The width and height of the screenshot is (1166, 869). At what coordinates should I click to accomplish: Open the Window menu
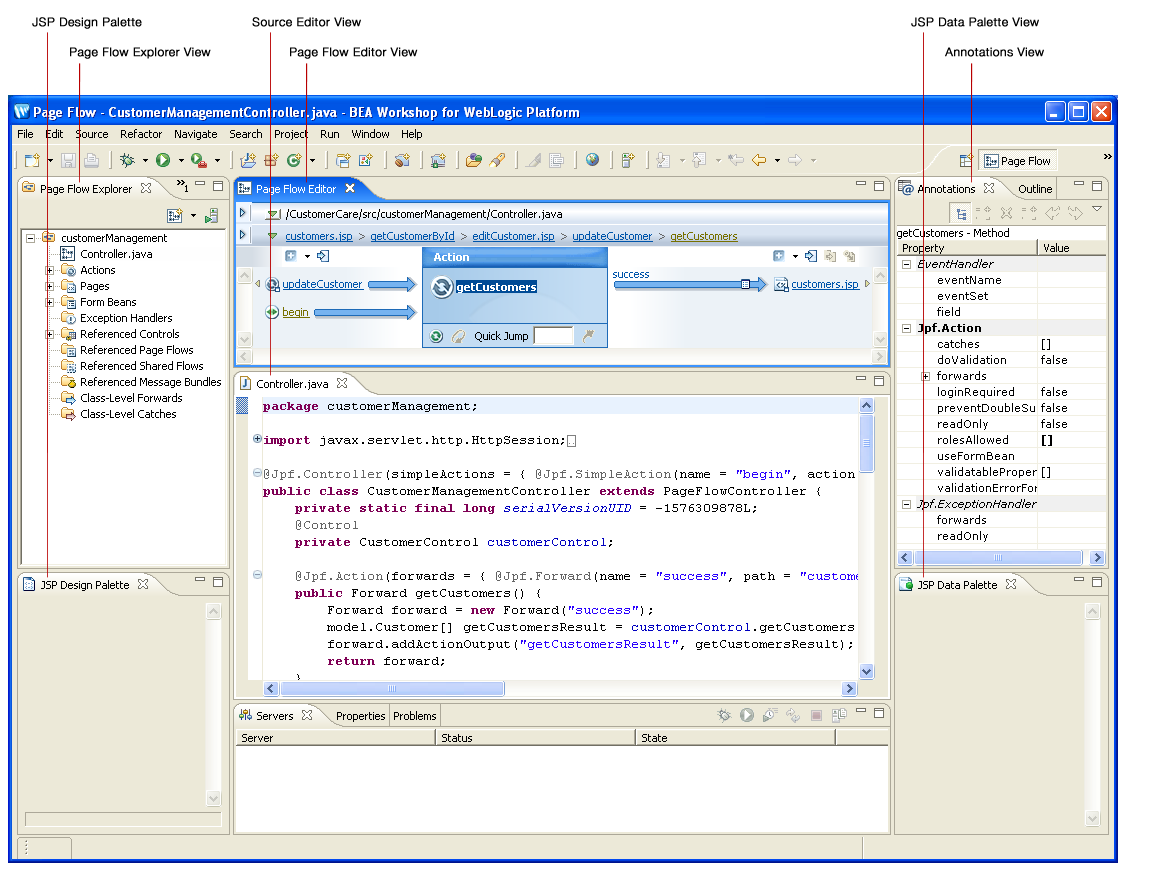[370, 135]
